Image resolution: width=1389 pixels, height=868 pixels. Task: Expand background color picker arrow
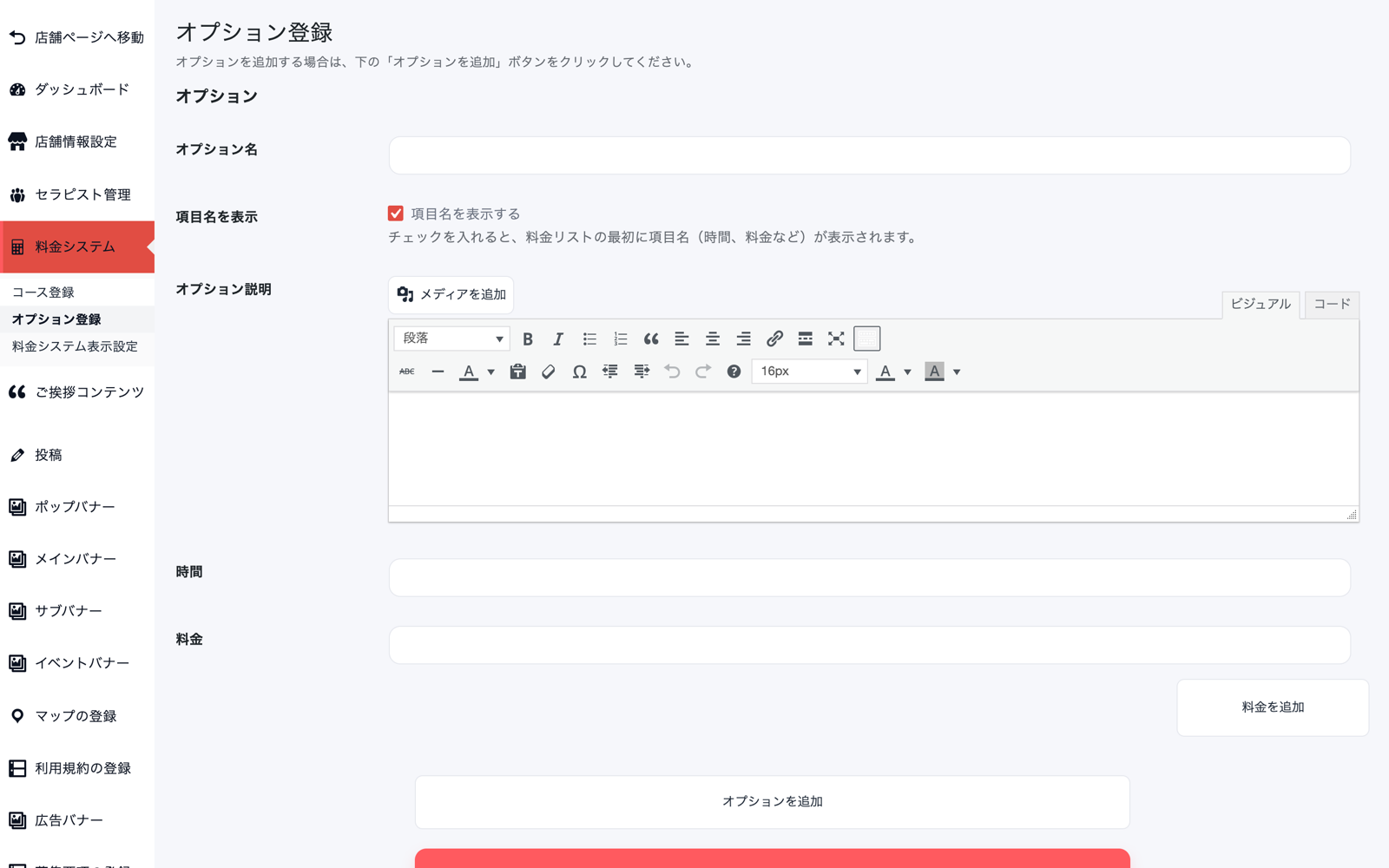pos(957,372)
